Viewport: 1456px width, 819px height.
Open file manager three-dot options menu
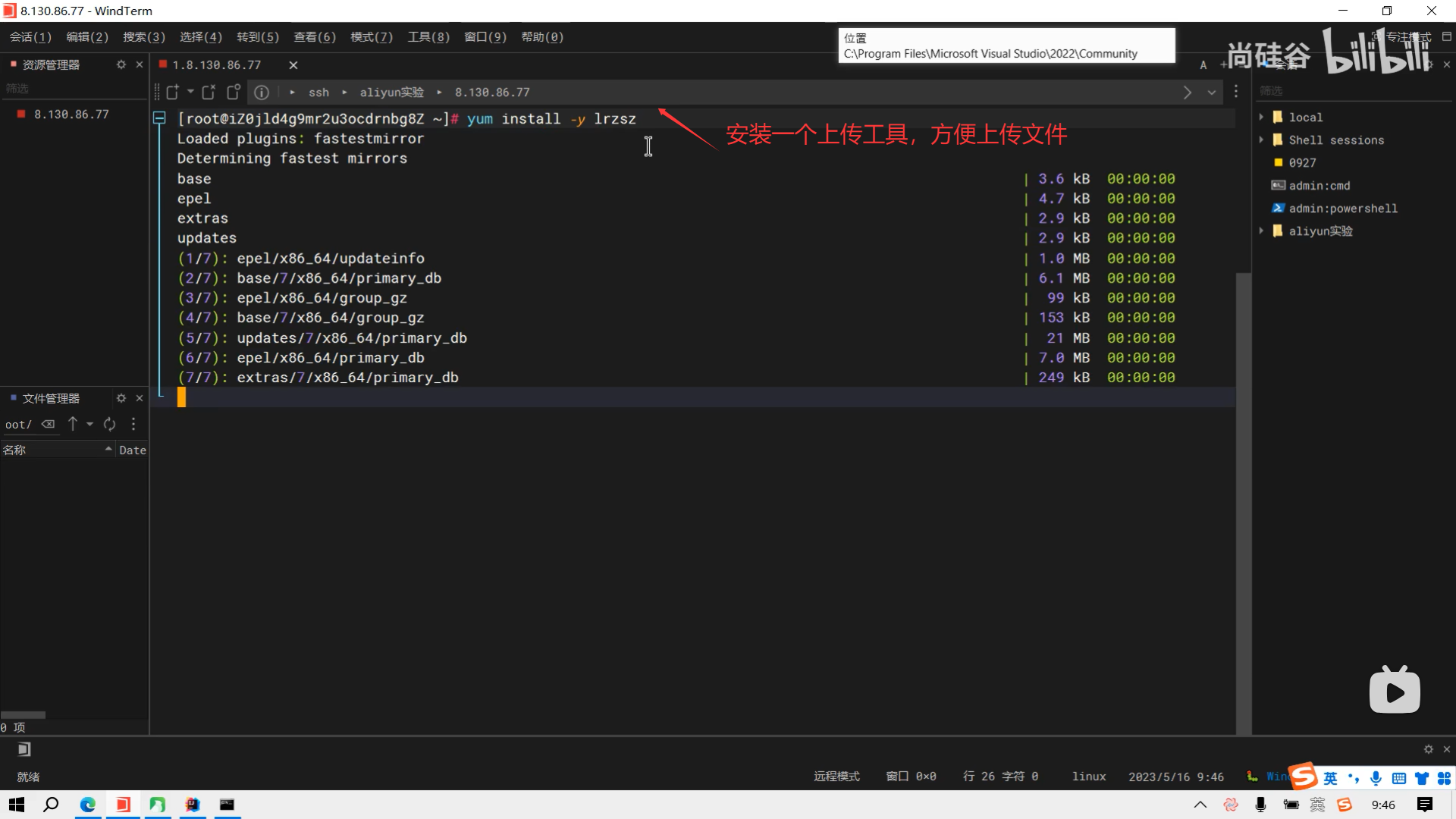point(133,424)
